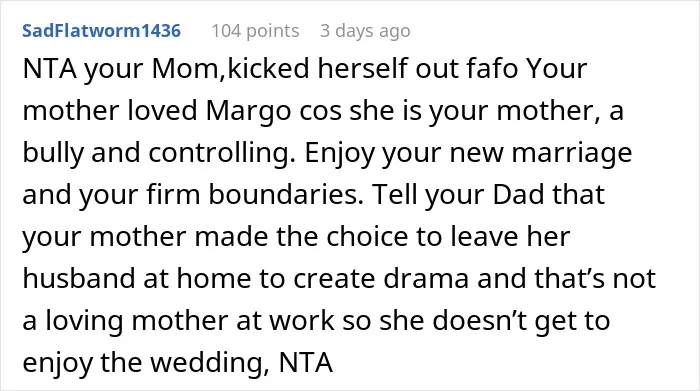Click the word choice in the comment
The width and height of the screenshot is (700, 391).
click(367, 237)
